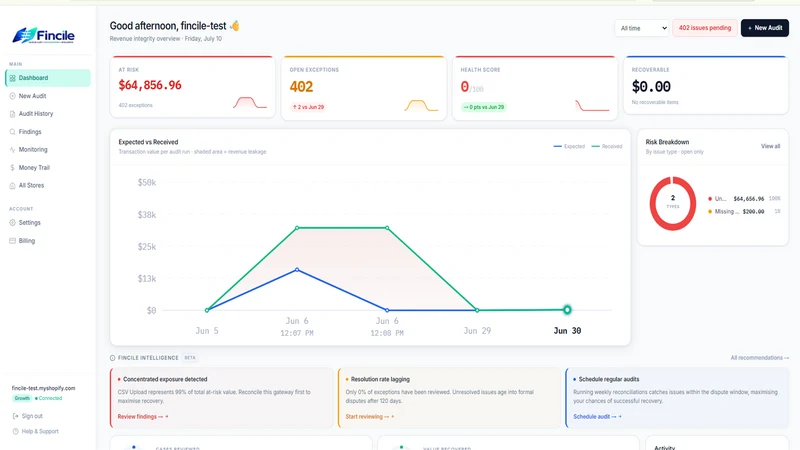Click the Jun 30 data point on chart
800x450 pixels.
coord(567,309)
